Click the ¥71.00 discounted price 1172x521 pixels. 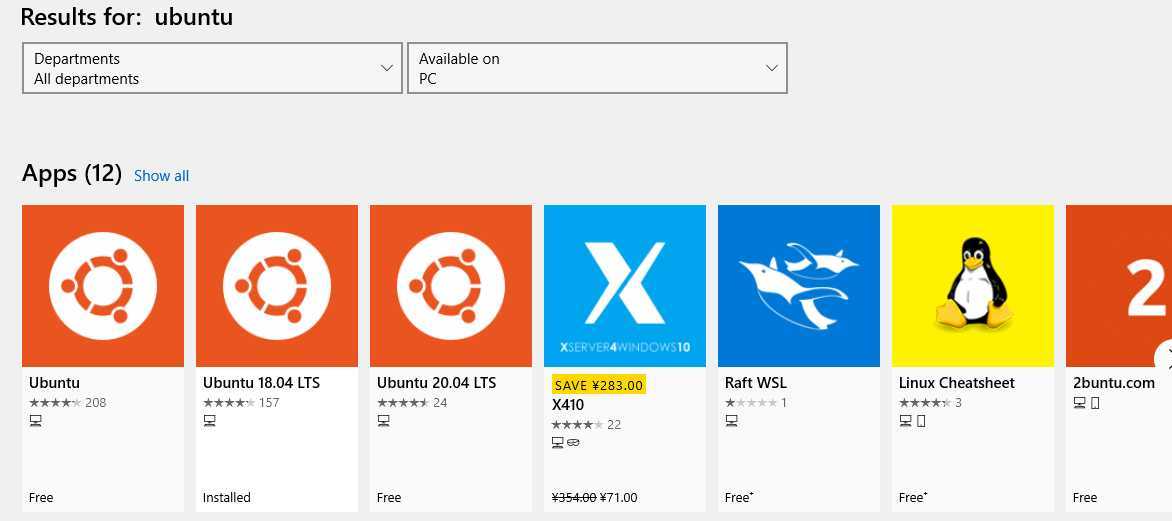click(619, 498)
